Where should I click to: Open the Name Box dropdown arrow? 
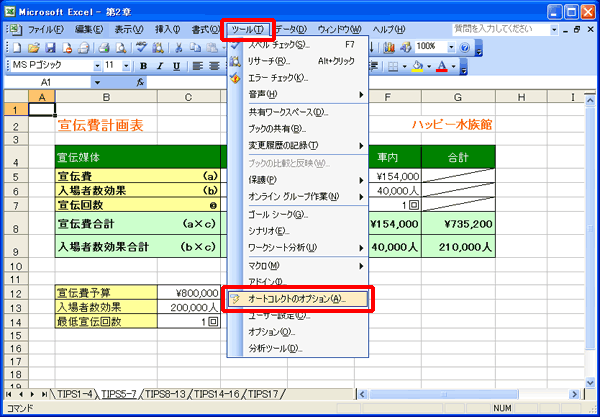click(97, 82)
